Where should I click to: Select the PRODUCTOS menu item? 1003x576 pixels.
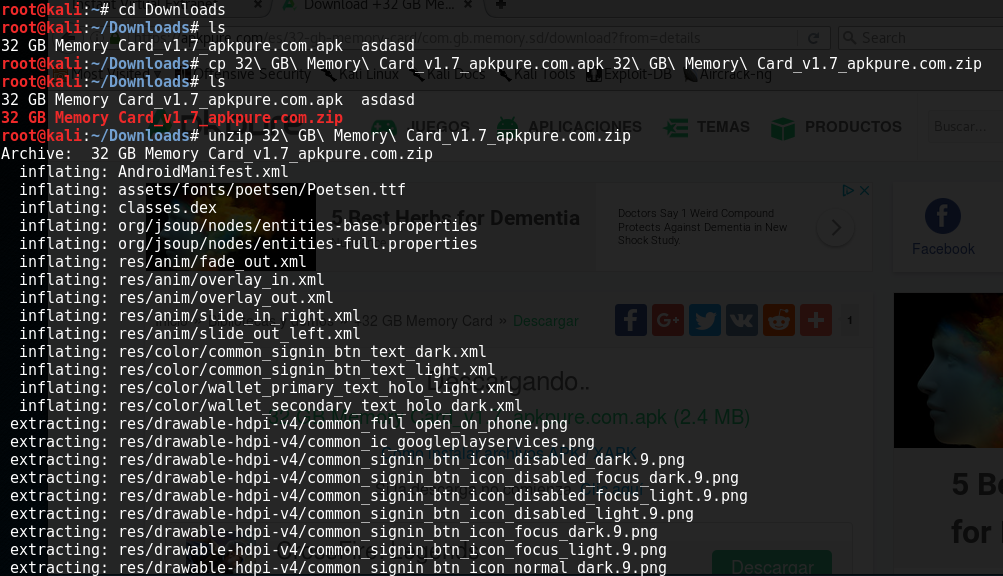click(x=852, y=128)
